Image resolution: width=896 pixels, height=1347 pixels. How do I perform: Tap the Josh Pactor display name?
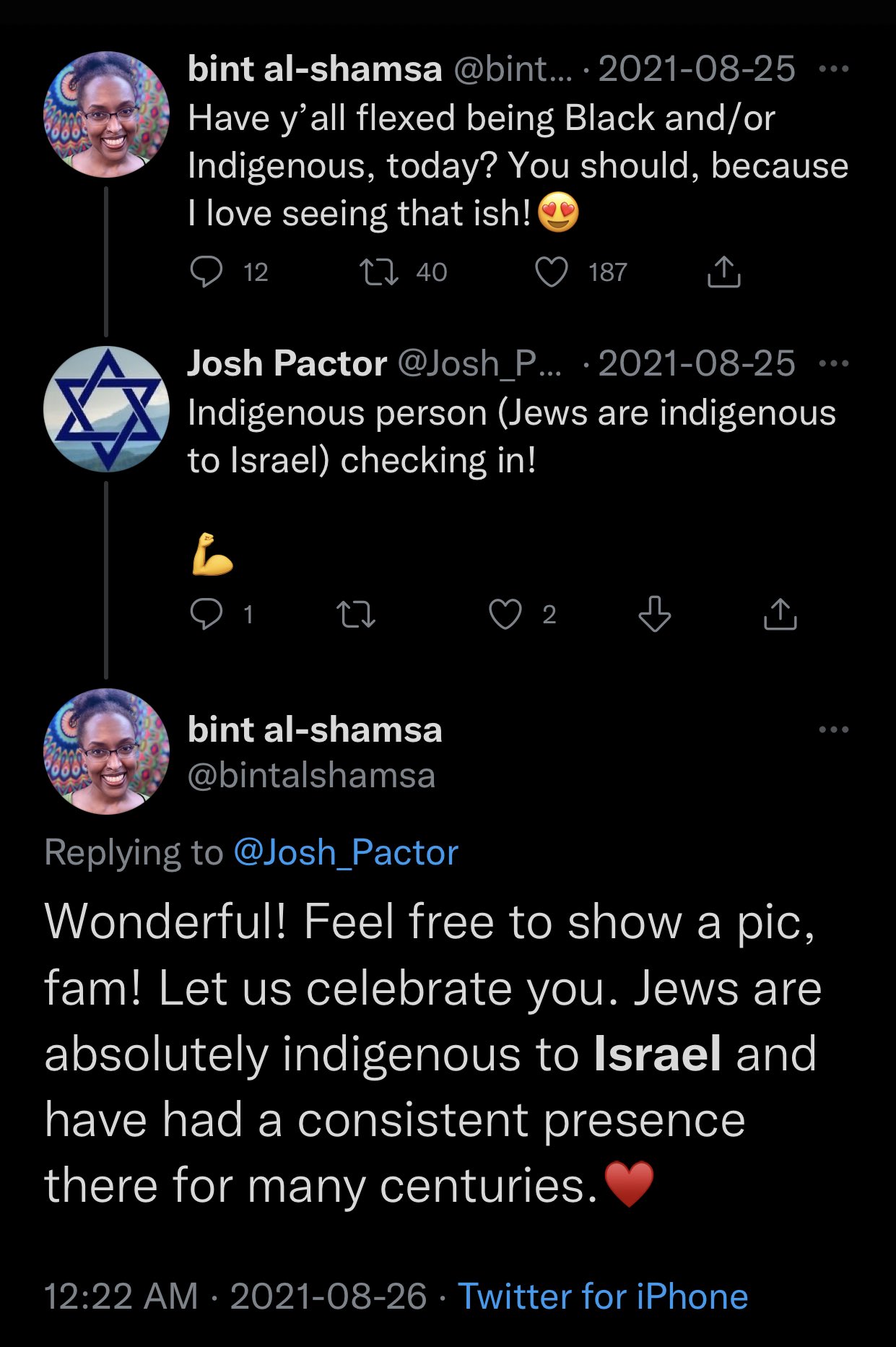[x=287, y=363]
